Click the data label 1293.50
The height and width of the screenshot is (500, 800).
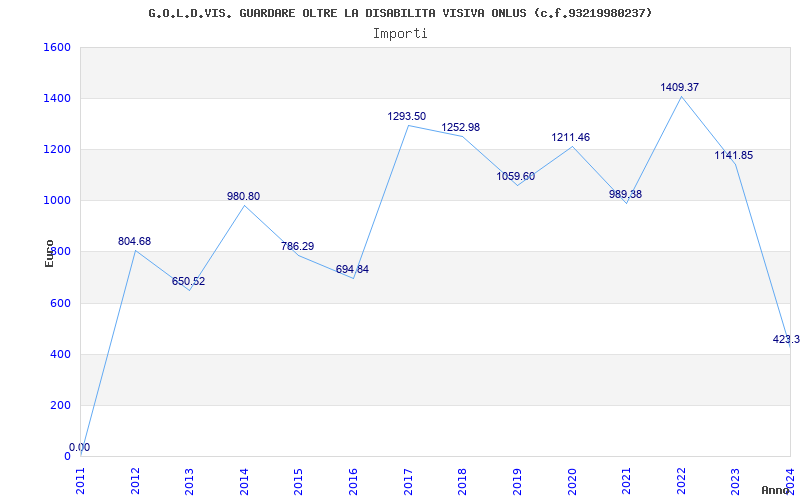pyautogui.click(x=407, y=116)
